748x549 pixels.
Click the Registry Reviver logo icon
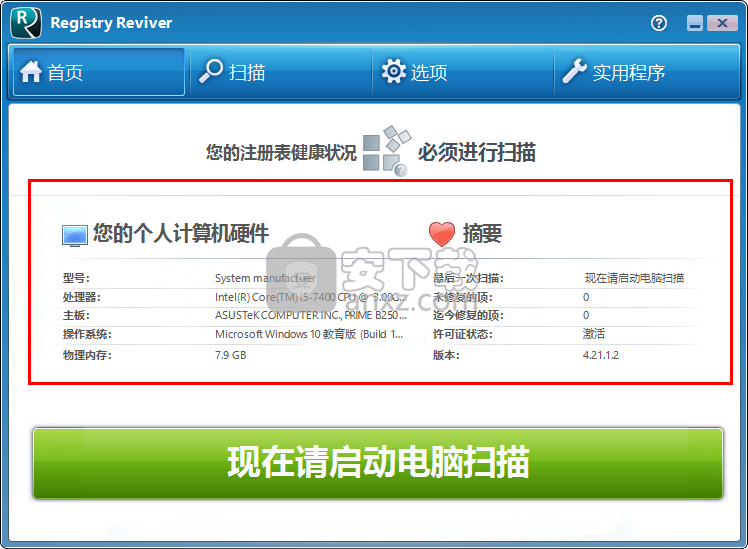point(26,22)
